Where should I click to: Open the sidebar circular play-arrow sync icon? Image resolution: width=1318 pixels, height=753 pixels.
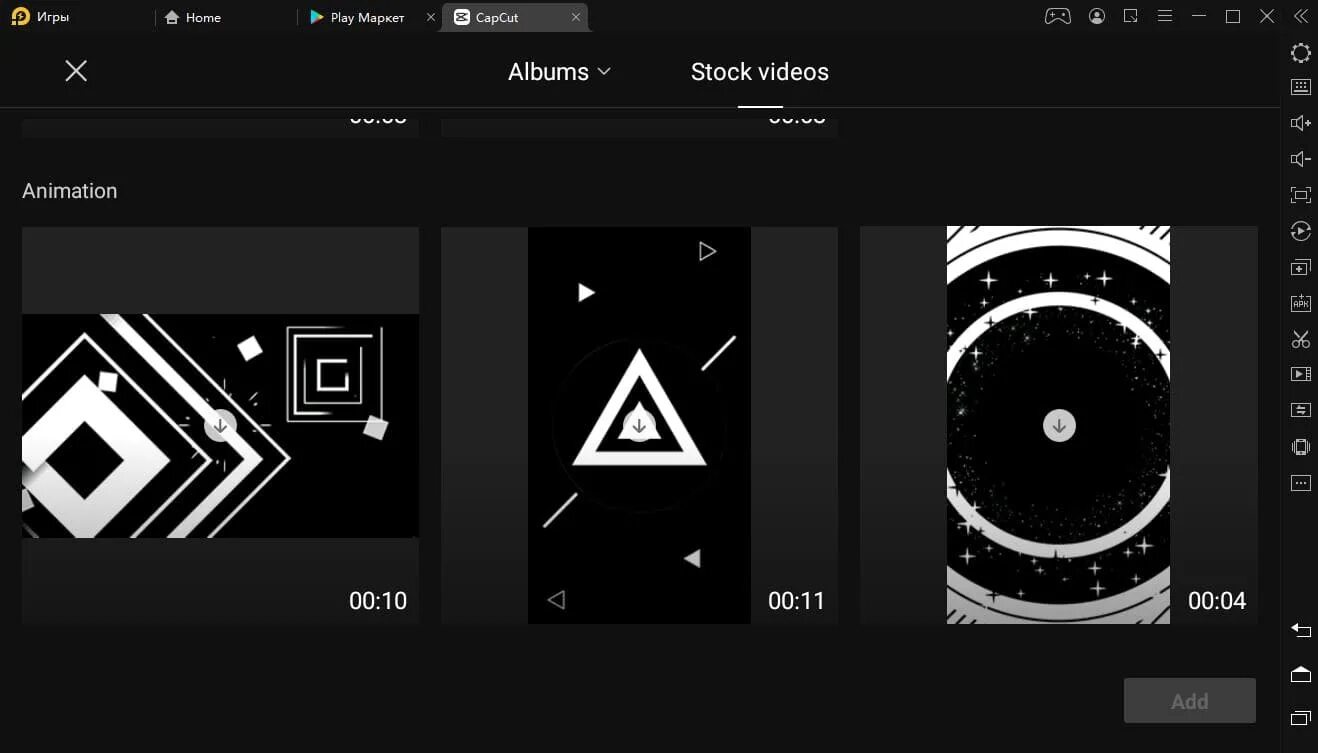tap(1300, 231)
